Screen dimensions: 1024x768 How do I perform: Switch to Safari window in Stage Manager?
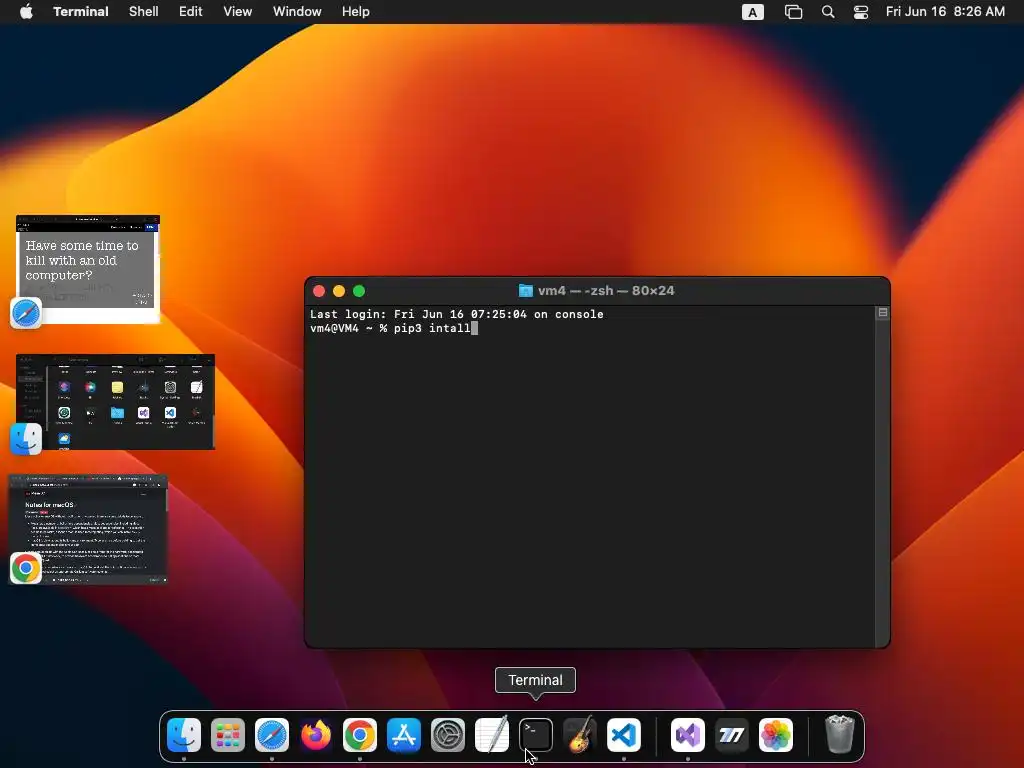(x=88, y=268)
